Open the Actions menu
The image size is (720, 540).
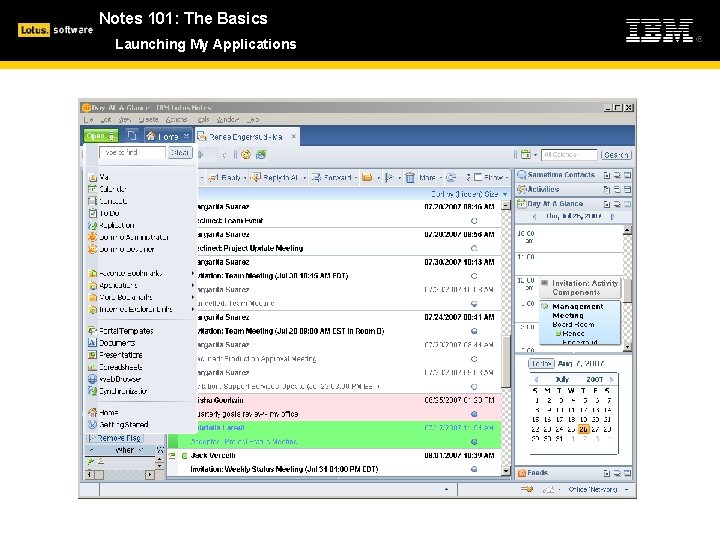(176, 119)
